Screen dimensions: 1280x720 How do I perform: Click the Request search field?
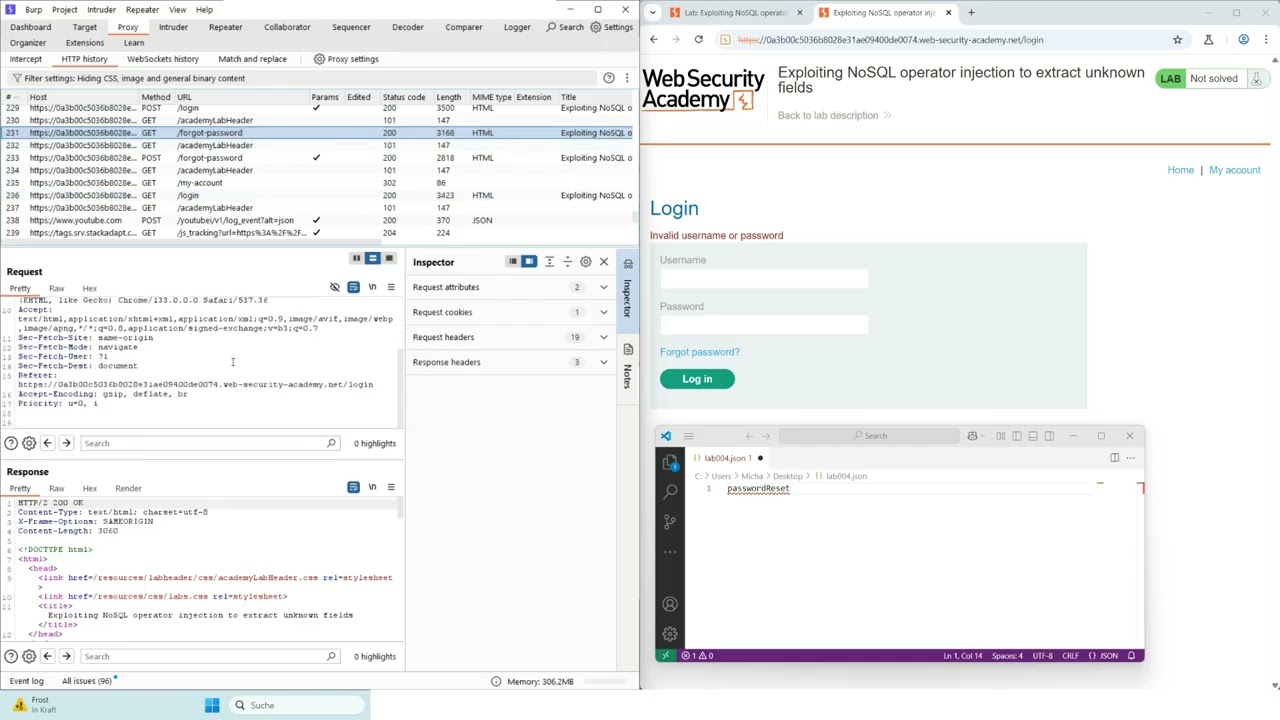(209, 443)
